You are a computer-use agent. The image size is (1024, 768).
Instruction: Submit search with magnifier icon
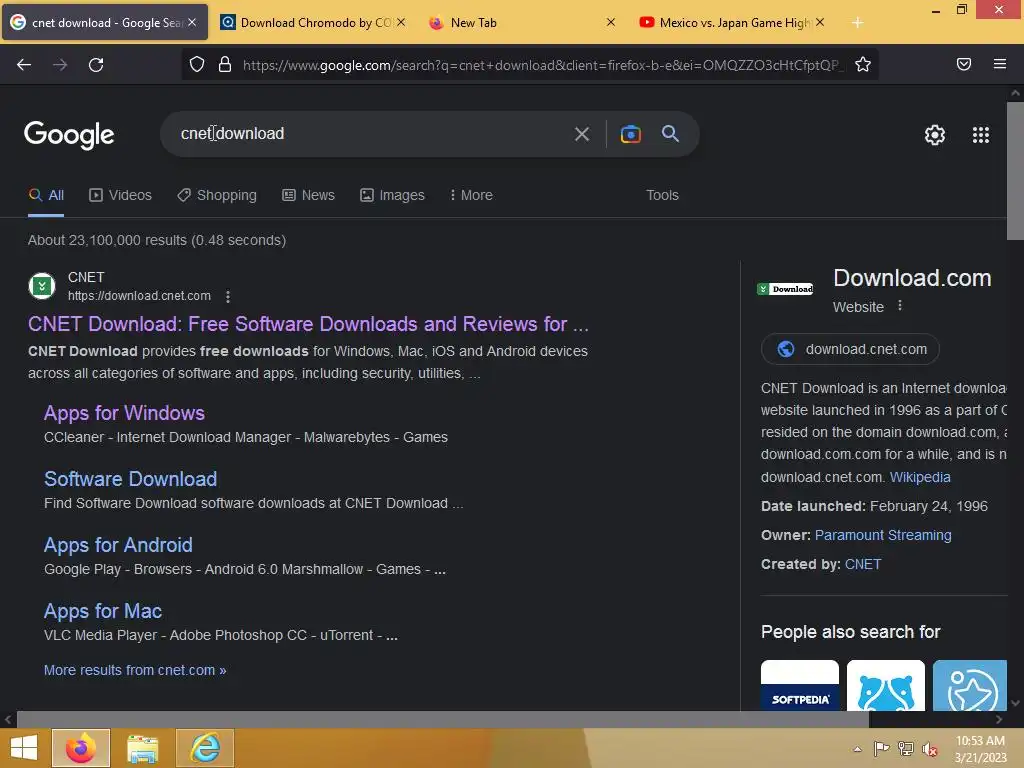(670, 134)
